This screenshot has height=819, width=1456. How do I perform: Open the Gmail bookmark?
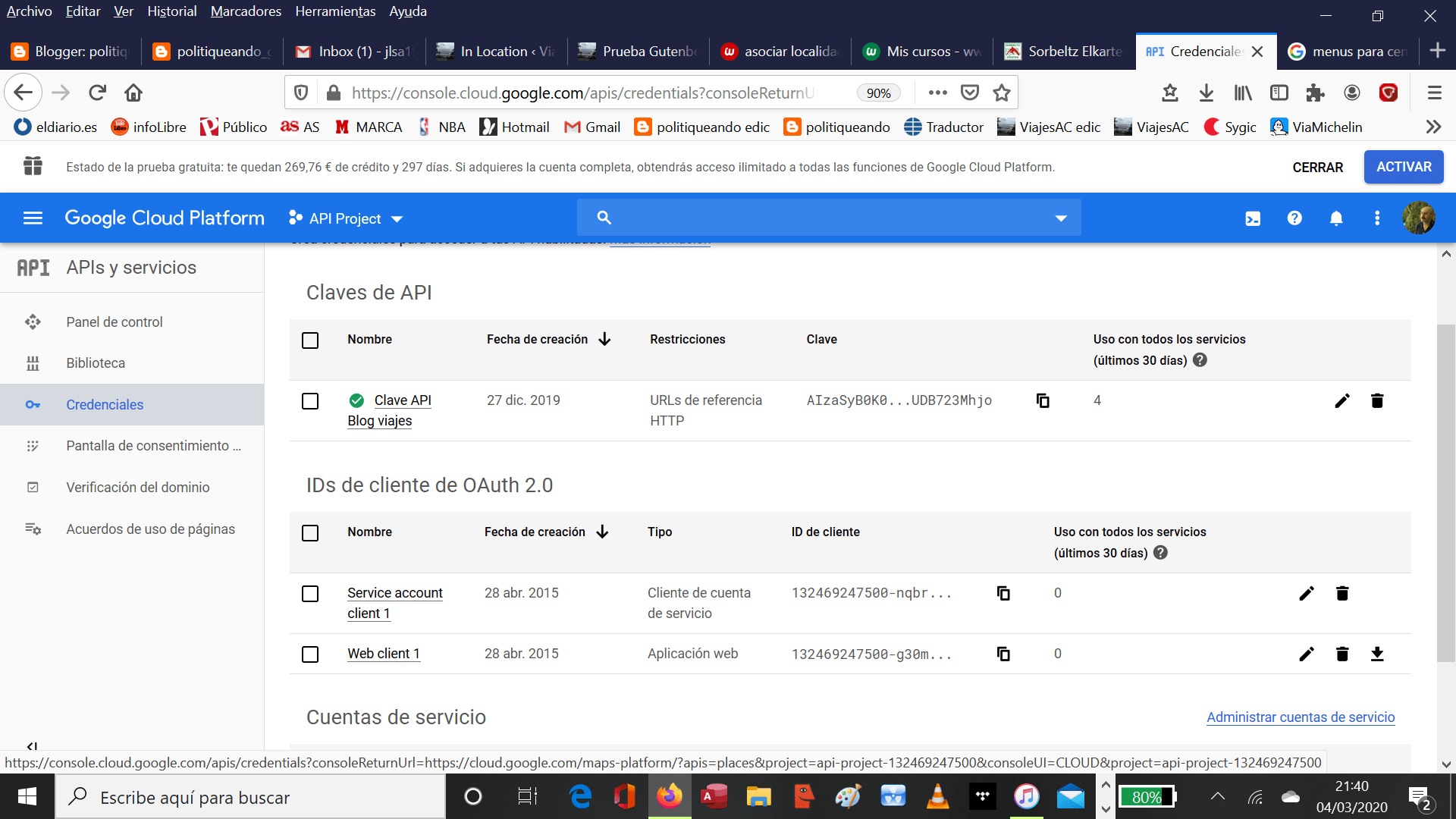click(592, 127)
